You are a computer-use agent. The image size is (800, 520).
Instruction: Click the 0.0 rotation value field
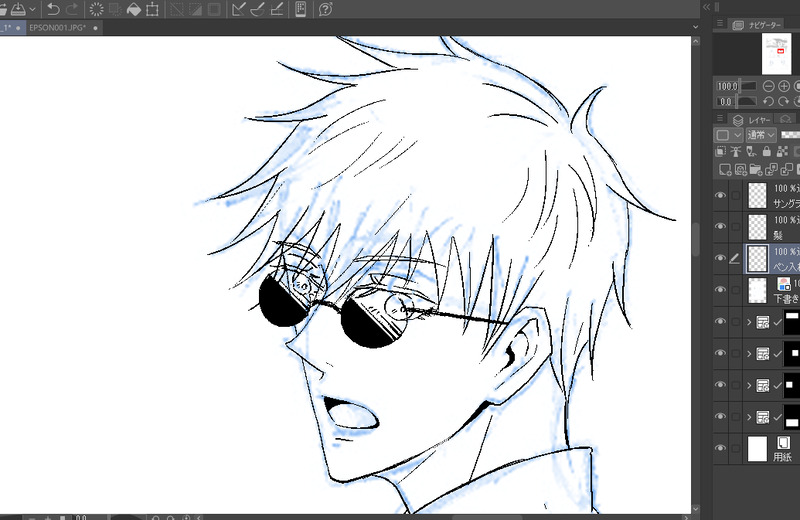click(x=726, y=102)
